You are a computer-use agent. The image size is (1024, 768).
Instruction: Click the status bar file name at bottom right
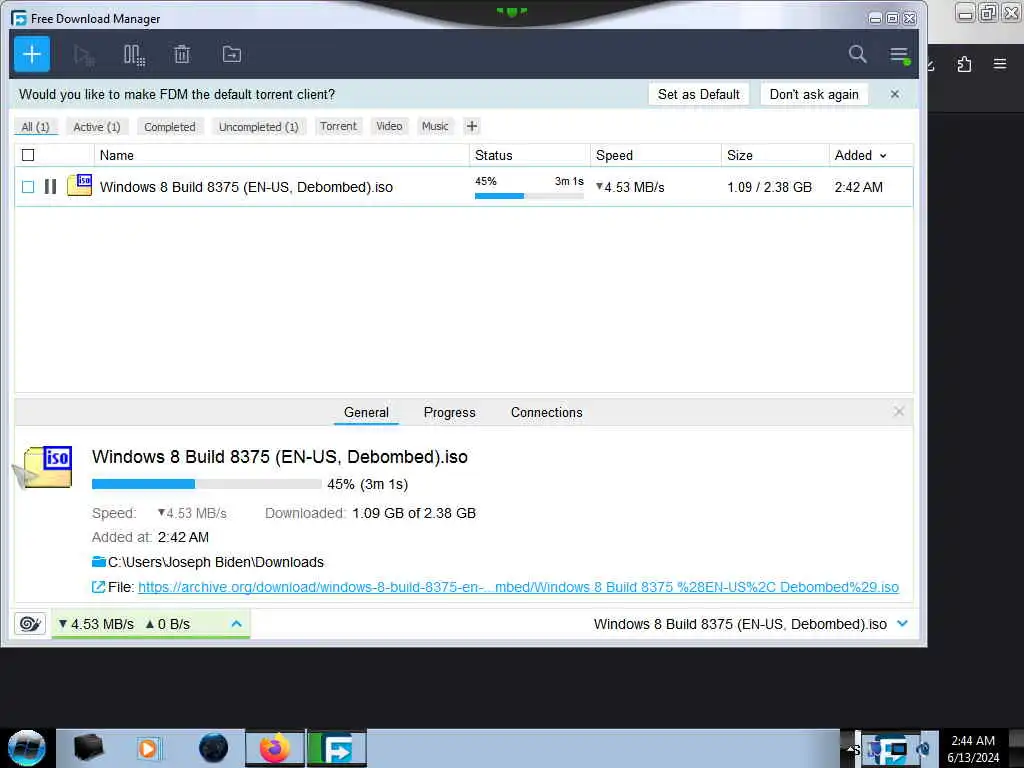tap(740, 624)
